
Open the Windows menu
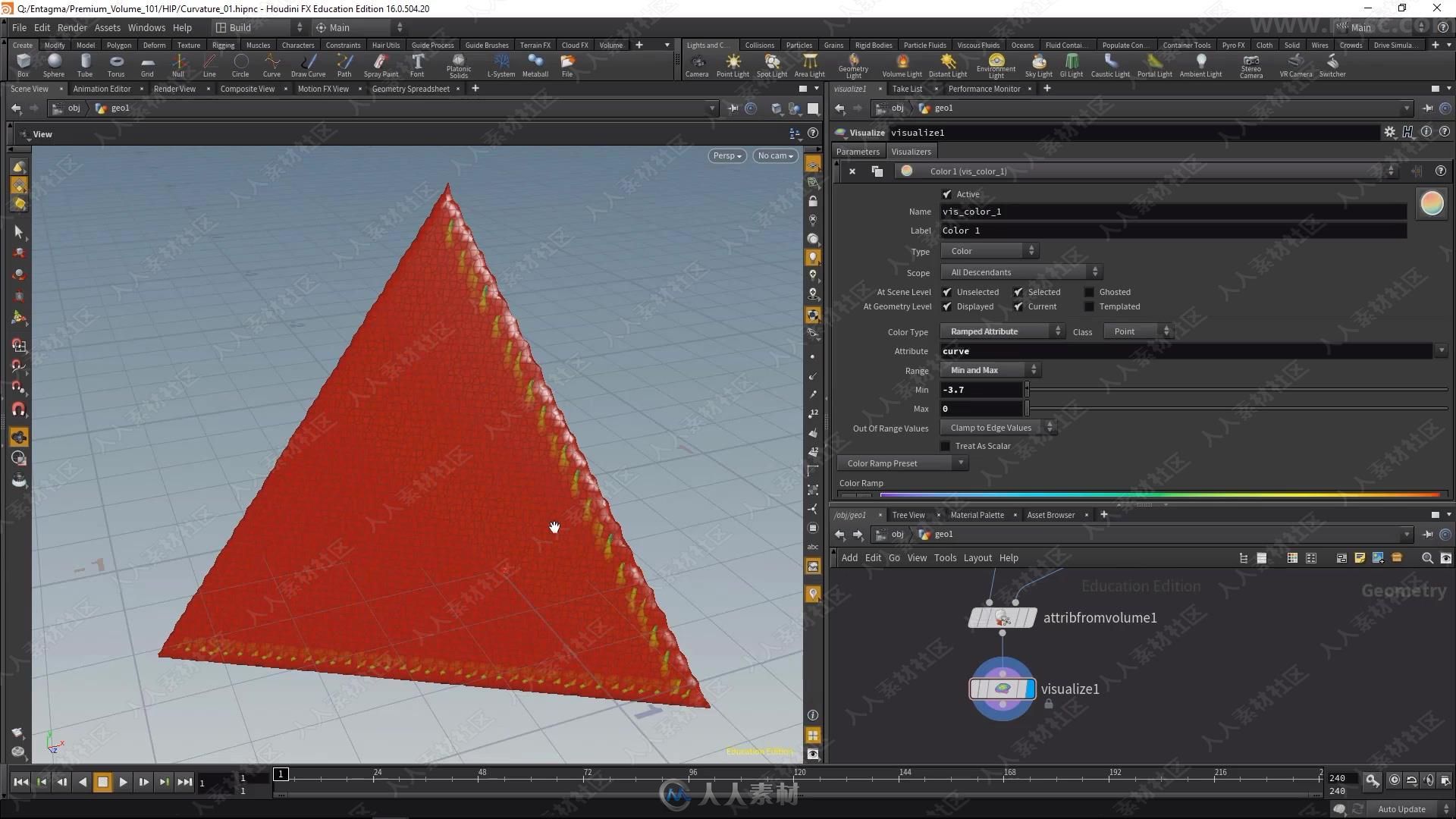point(146,27)
